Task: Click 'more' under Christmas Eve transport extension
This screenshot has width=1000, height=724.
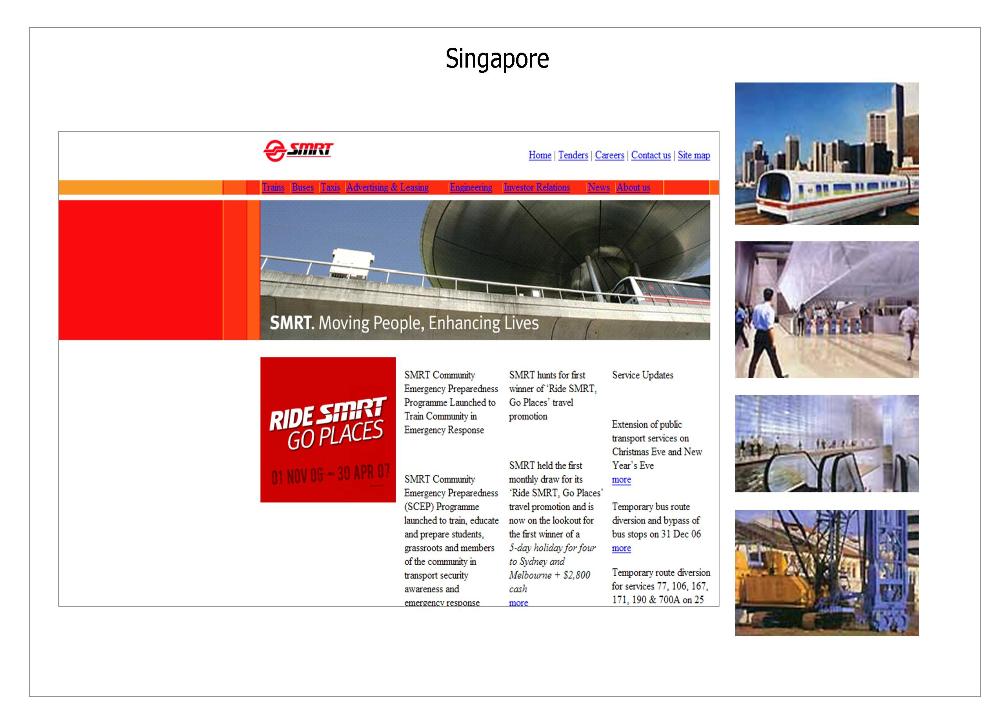Action: [621, 480]
